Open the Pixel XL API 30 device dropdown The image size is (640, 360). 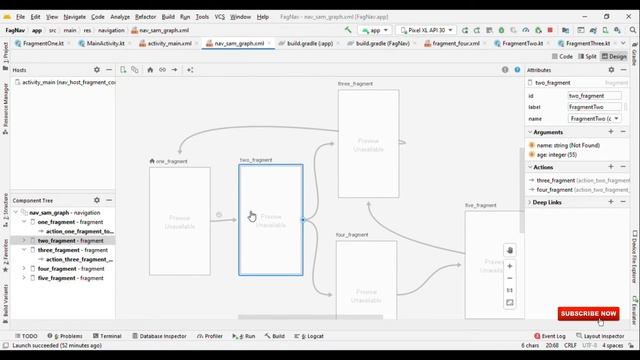(x=427, y=30)
